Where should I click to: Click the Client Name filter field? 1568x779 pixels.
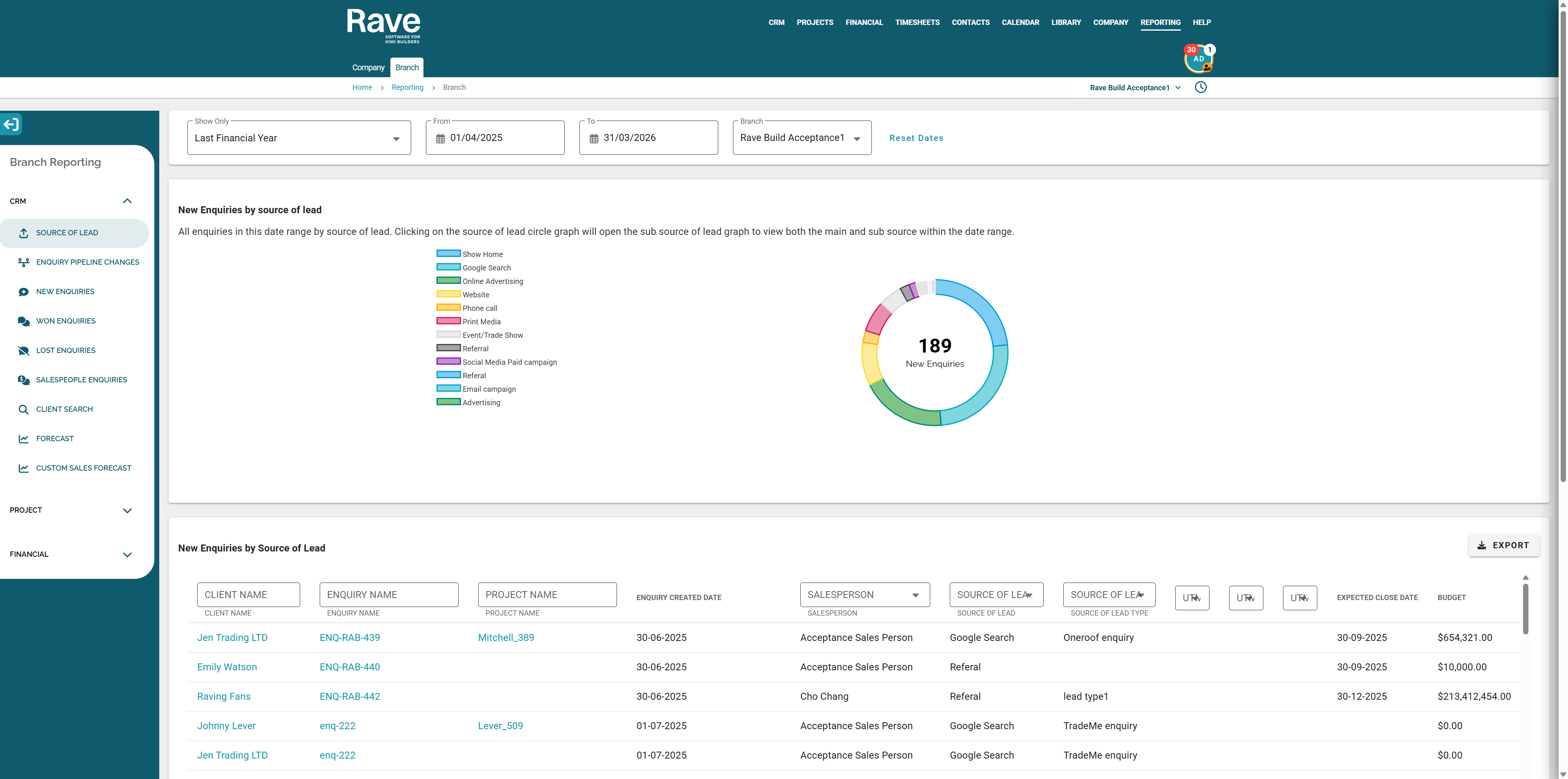(248, 594)
